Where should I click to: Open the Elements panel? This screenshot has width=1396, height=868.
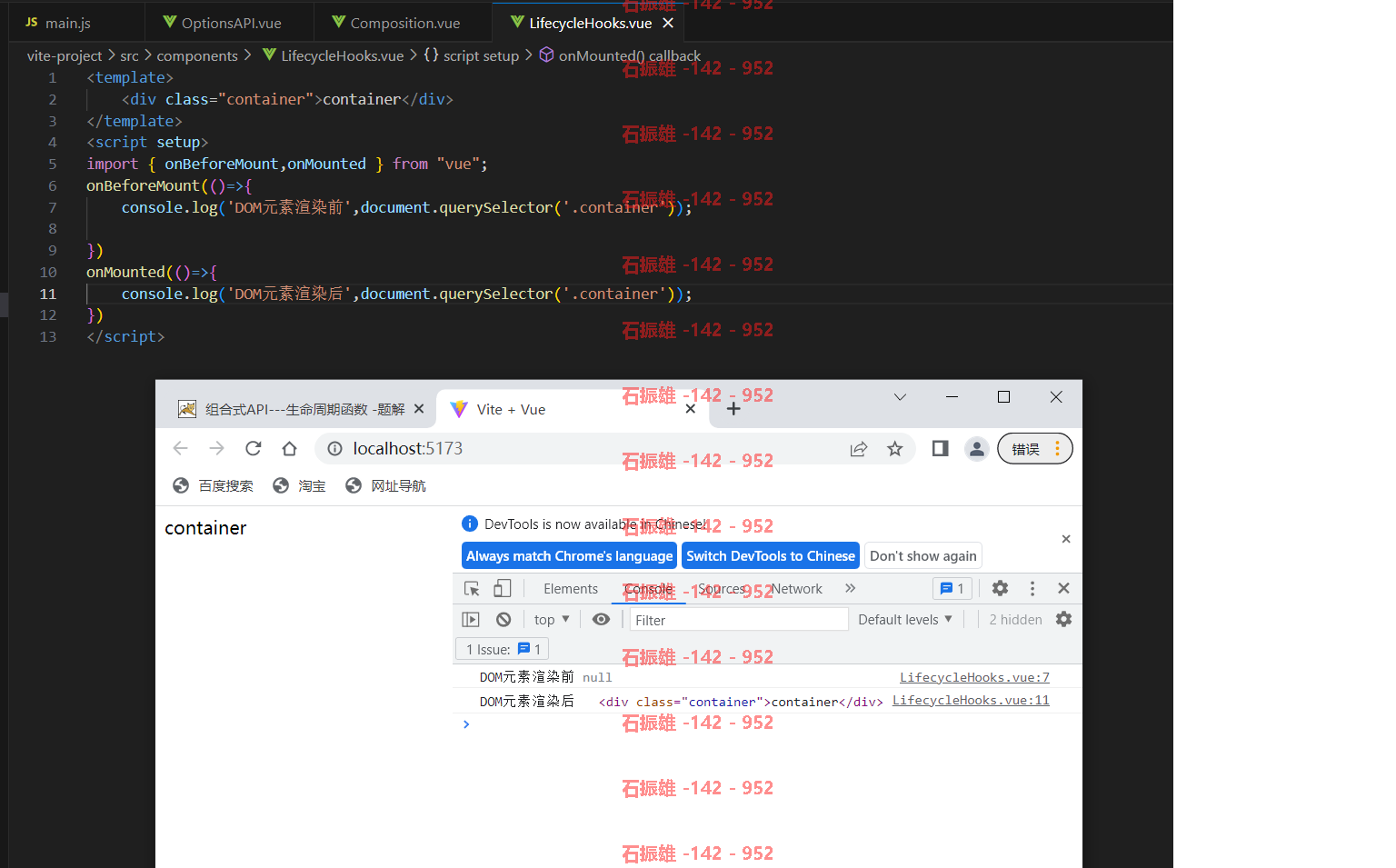point(571,589)
